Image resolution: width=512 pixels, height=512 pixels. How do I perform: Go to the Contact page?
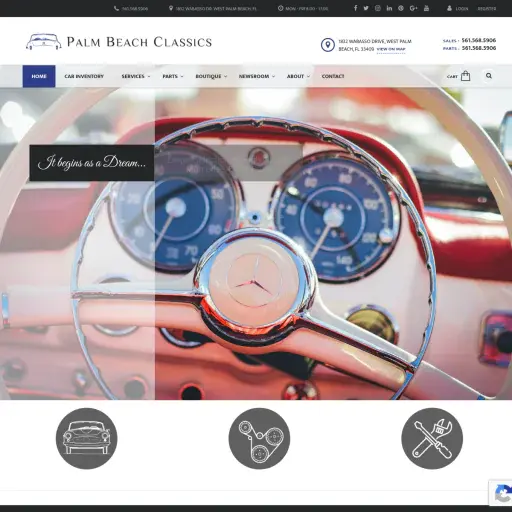click(333, 76)
